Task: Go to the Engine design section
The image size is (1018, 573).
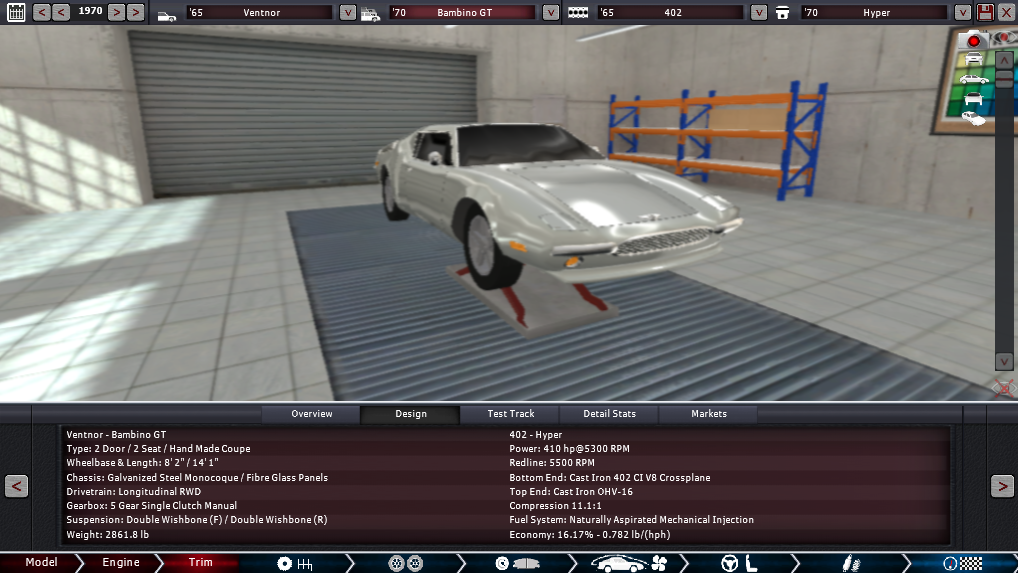Action: (121, 563)
